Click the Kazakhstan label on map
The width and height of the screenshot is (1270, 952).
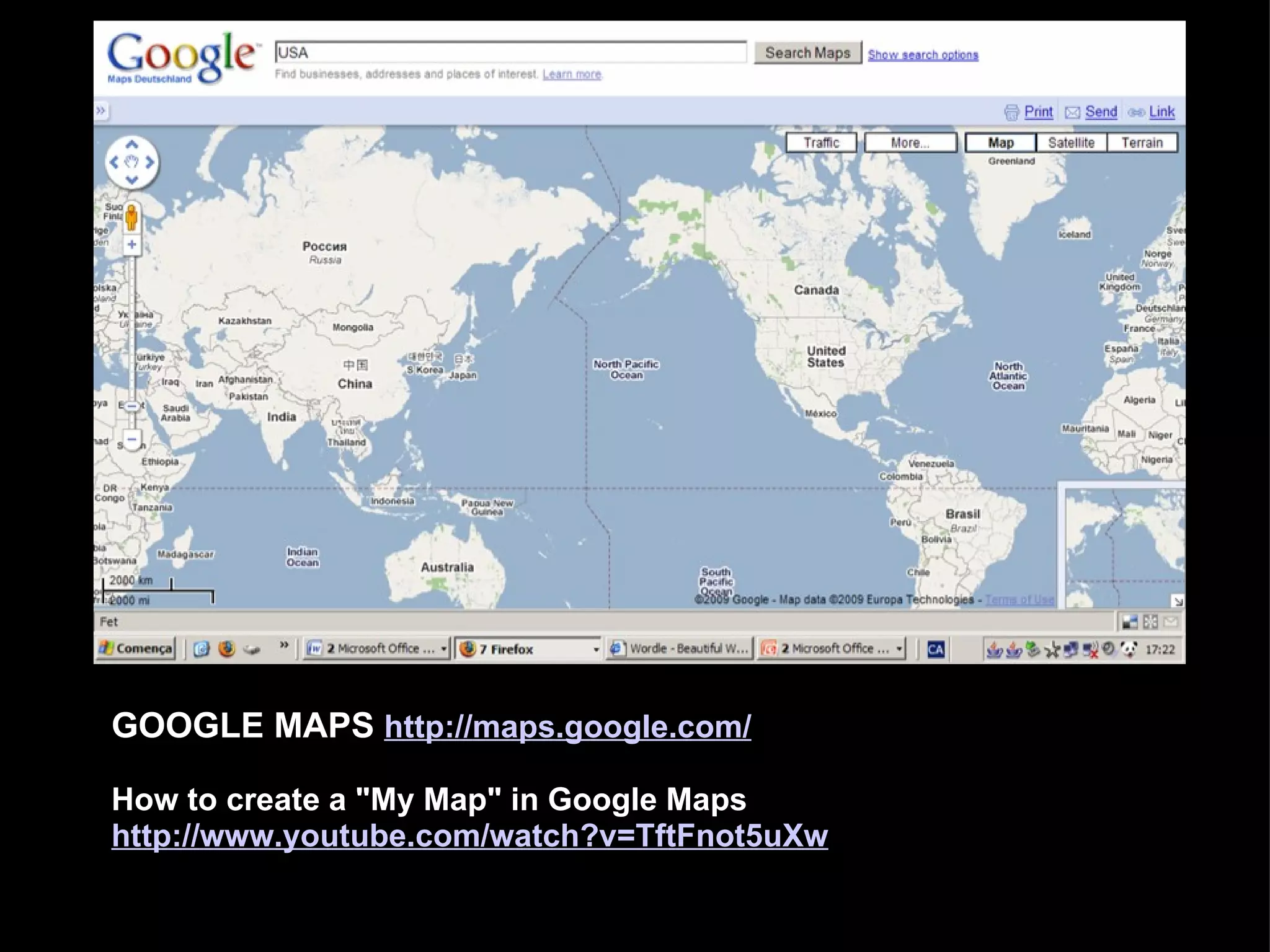245,320
